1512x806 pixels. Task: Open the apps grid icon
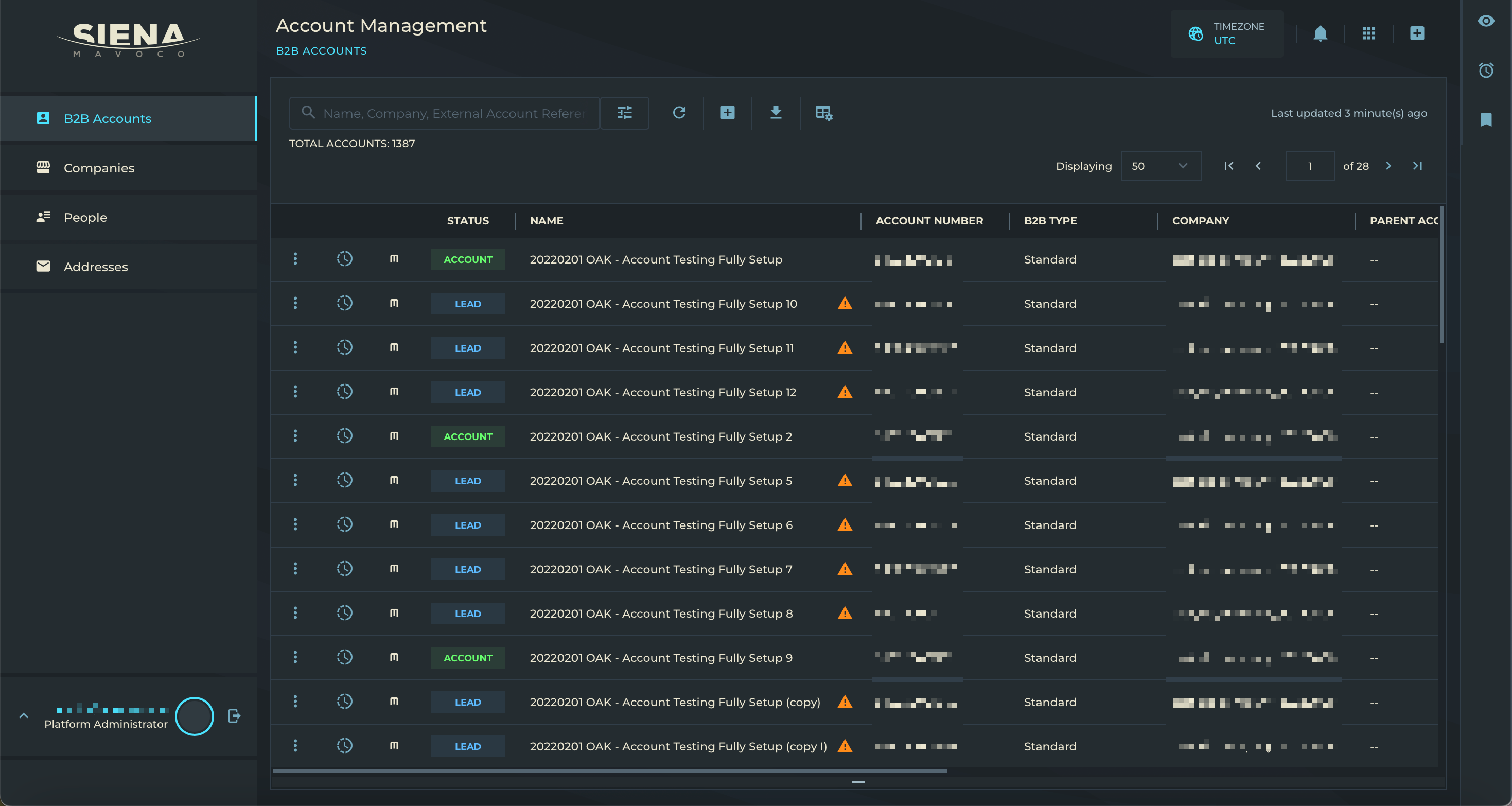coord(1368,33)
